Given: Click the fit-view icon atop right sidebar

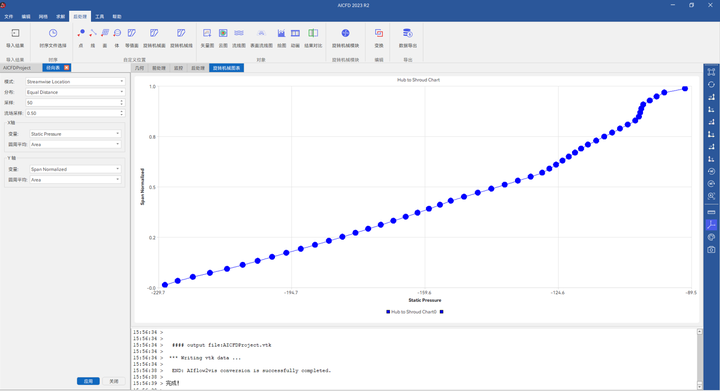Looking at the screenshot, I should click(x=711, y=72).
